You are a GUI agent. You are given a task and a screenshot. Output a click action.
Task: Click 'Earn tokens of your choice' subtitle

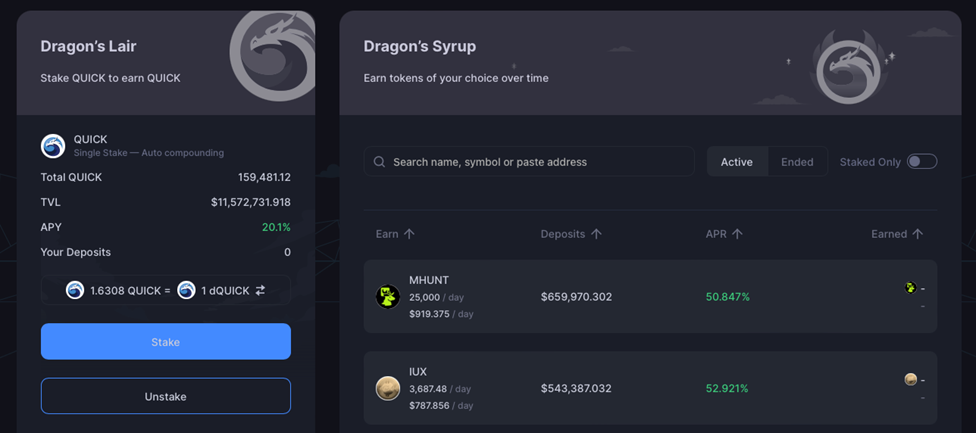tap(456, 78)
